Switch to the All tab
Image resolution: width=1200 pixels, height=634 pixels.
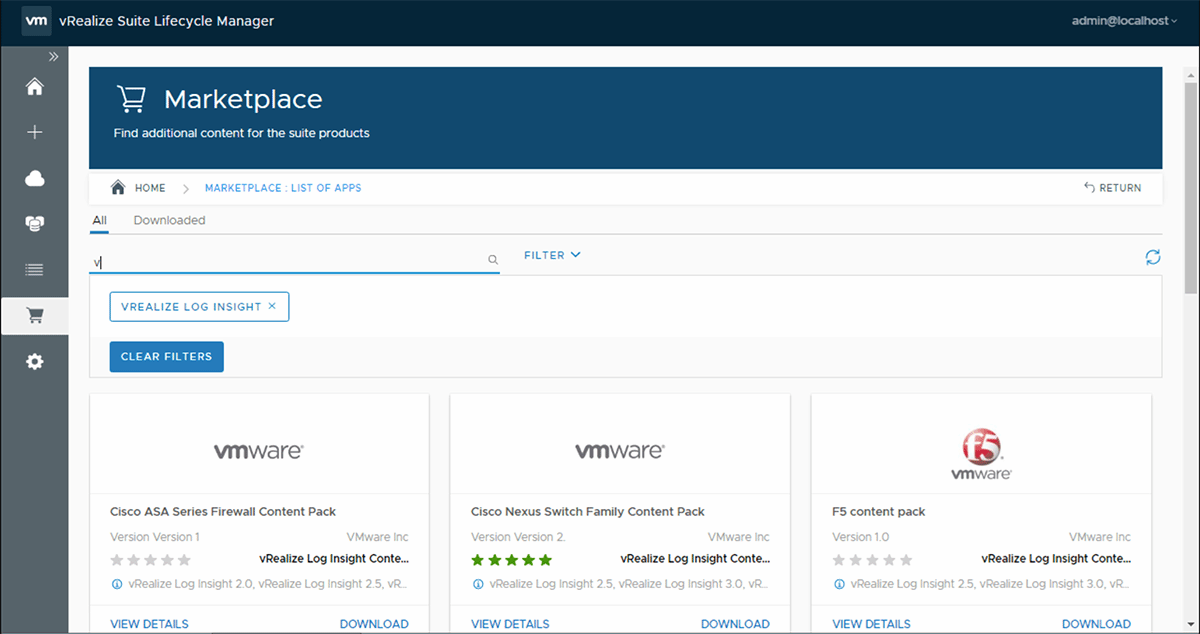99,220
